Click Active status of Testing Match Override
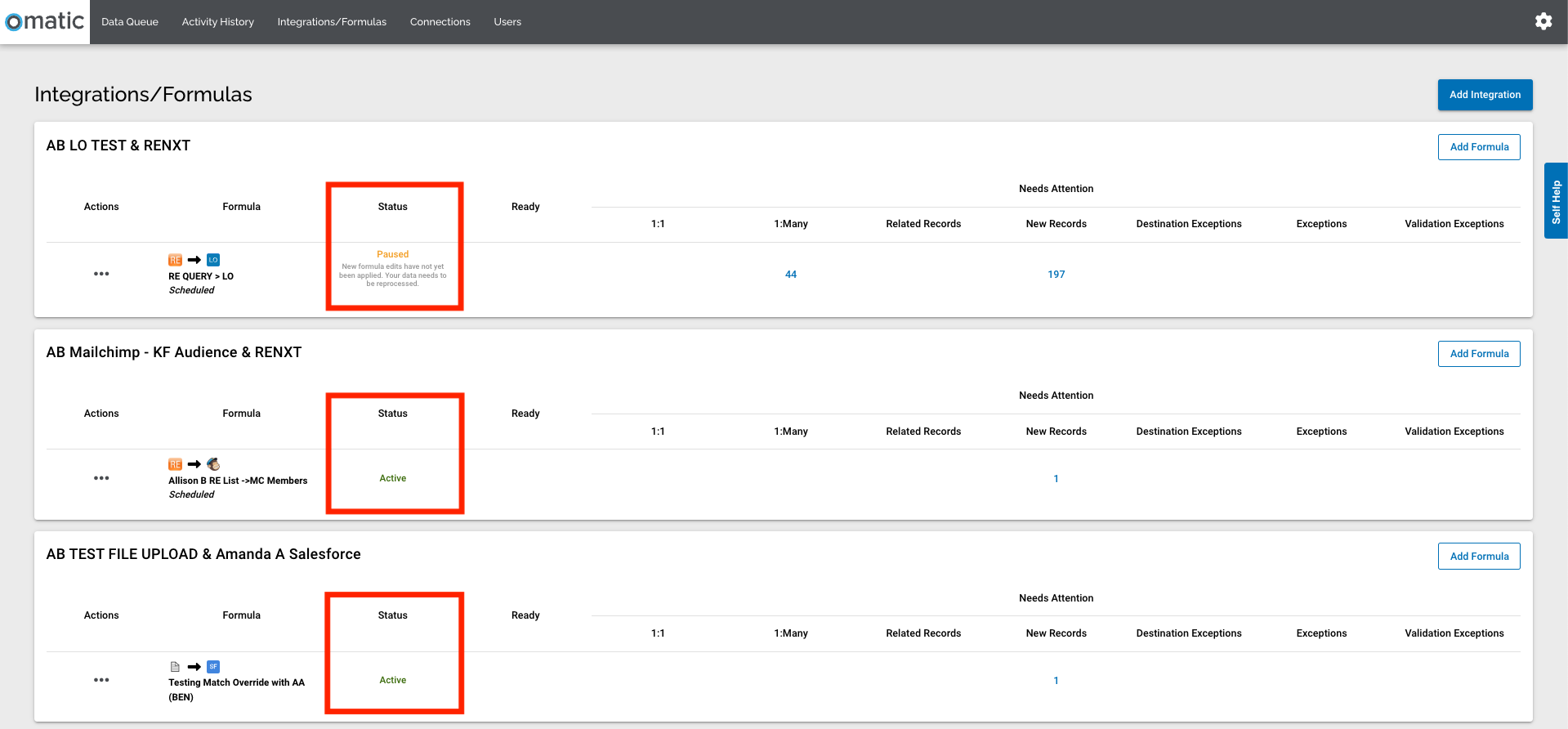Image resolution: width=1568 pixels, height=729 pixels. pyautogui.click(x=393, y=680)
